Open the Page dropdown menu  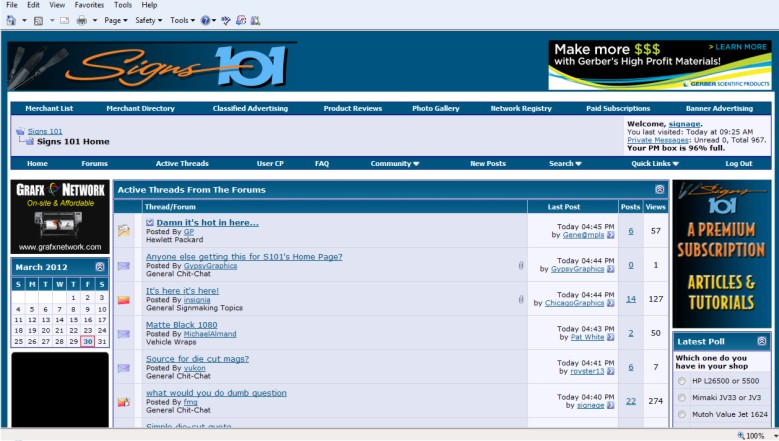(x=116, y=20)
